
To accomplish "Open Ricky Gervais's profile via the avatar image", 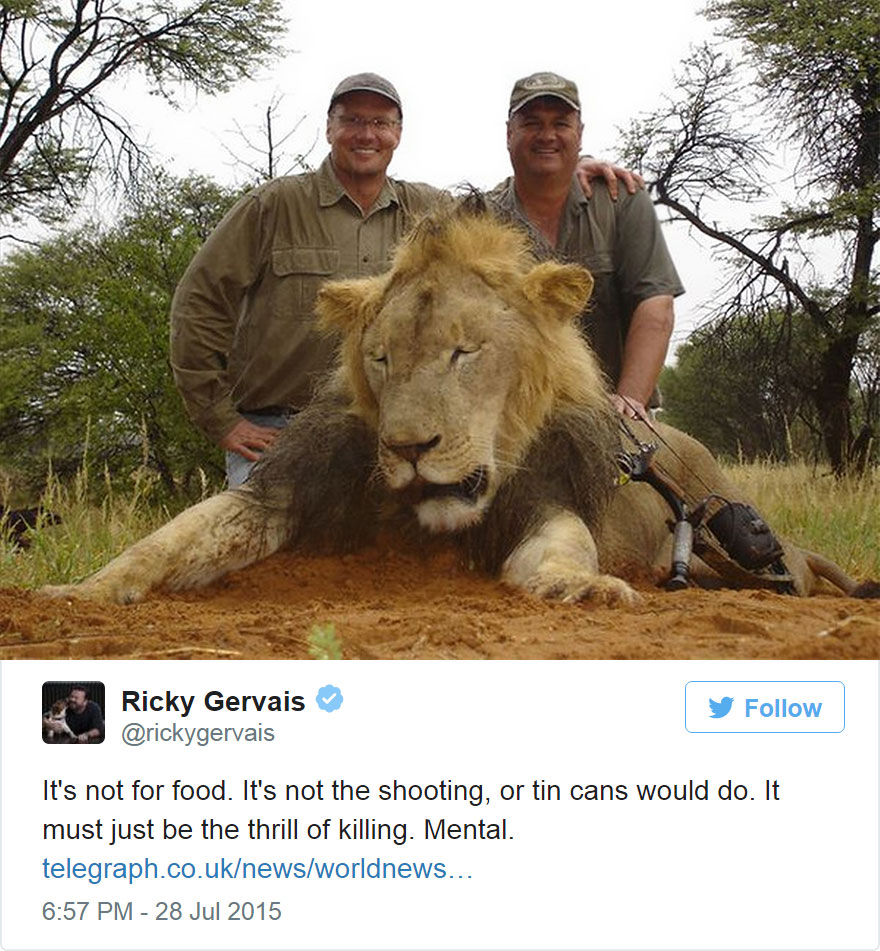I will tap(72, 711).
